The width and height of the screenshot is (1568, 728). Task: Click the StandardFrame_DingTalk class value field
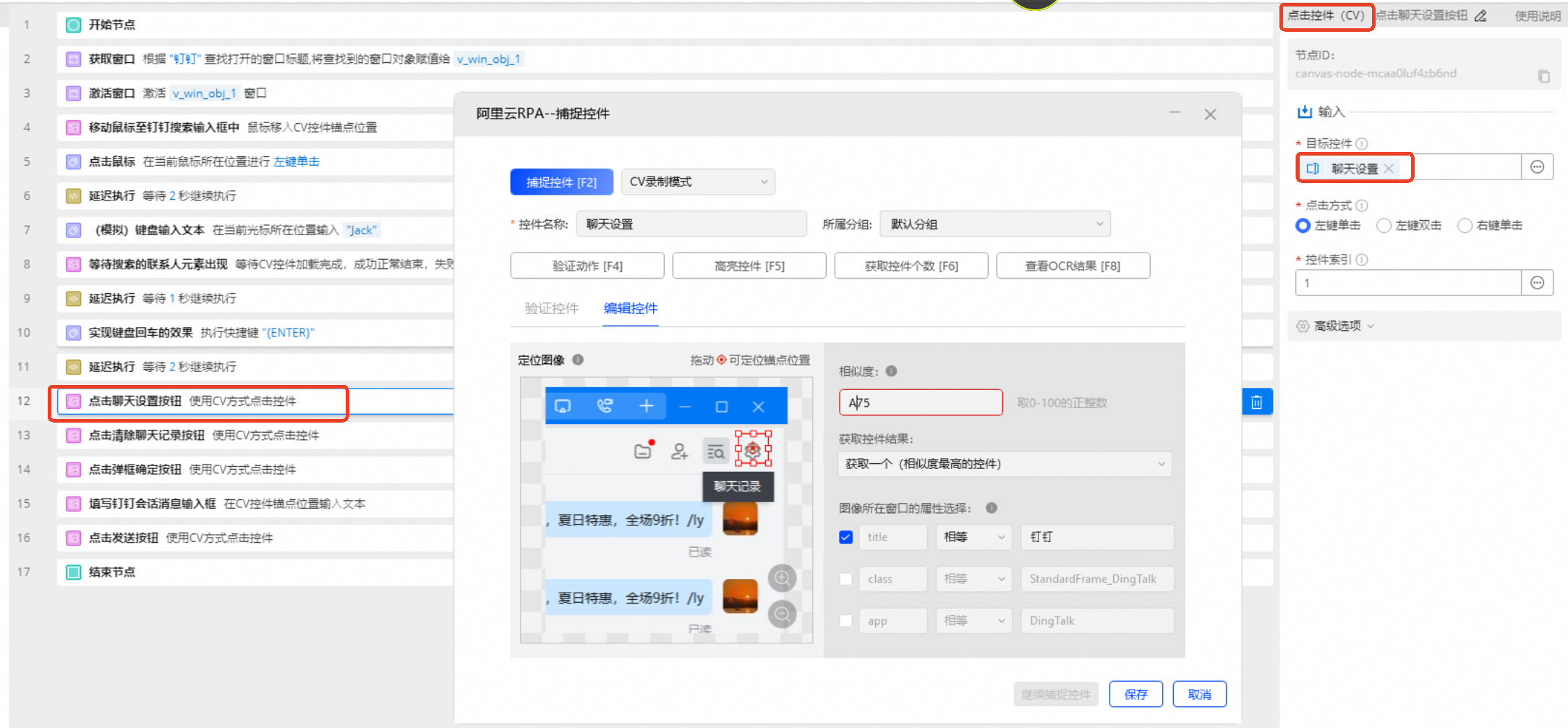click(1097, 579)
